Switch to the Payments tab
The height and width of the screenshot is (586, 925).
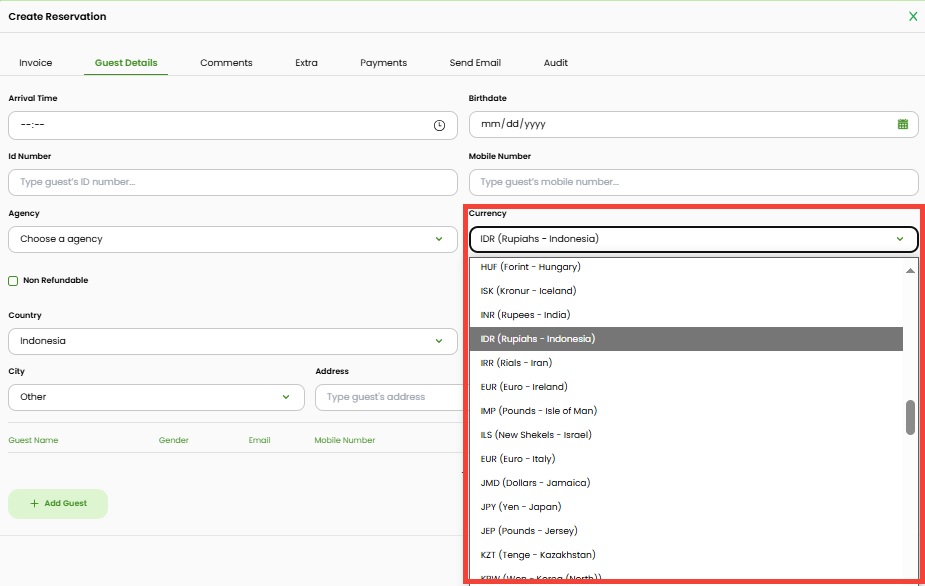383,63
